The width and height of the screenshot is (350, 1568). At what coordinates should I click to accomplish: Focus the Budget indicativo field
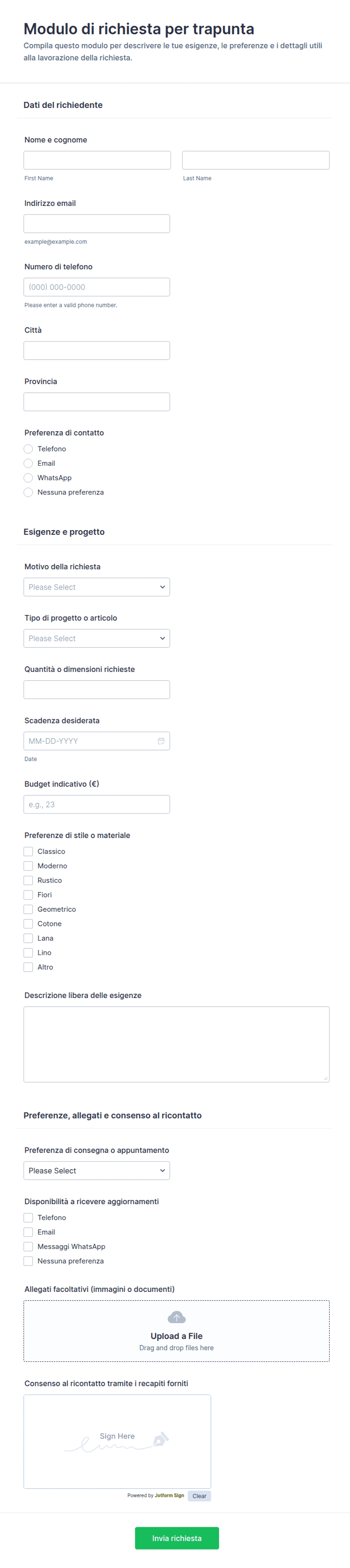pos(97,804)
